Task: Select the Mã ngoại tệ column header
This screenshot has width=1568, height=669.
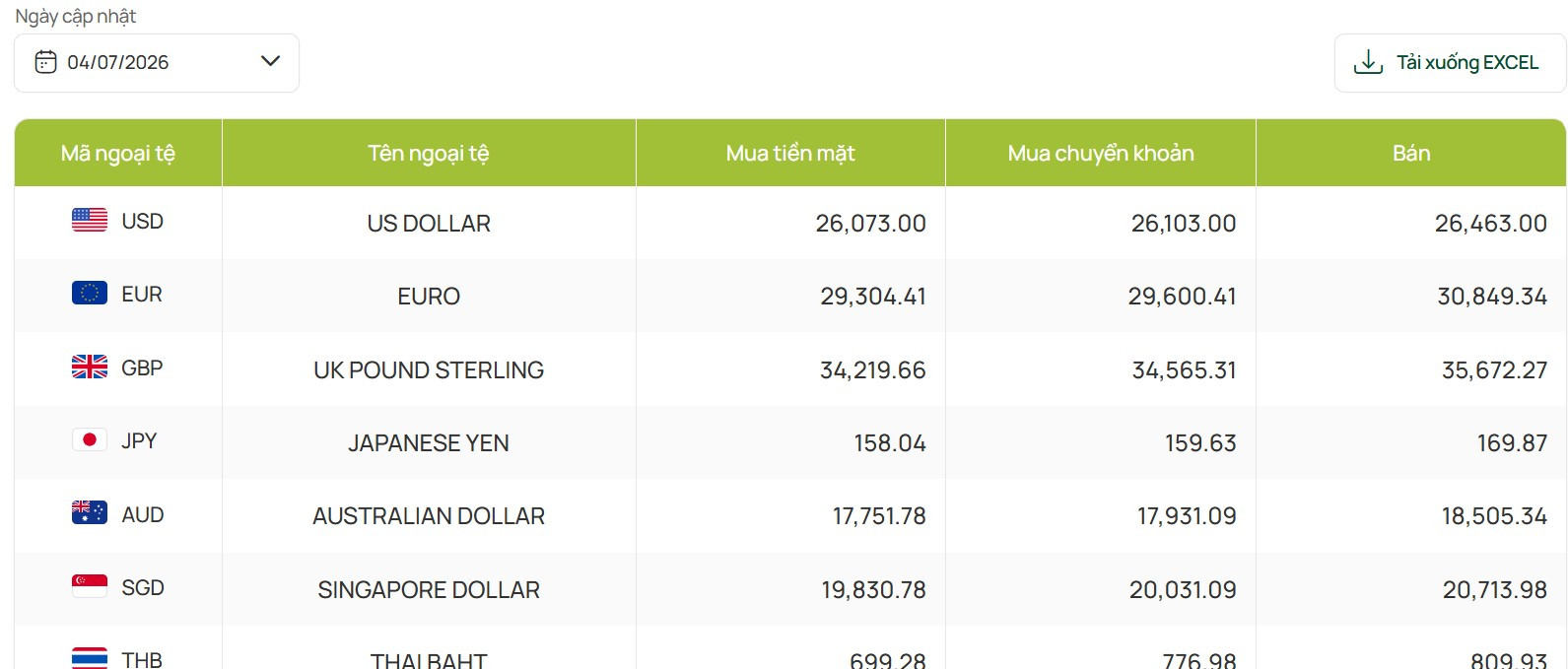Action: click(x=118, y=153)
